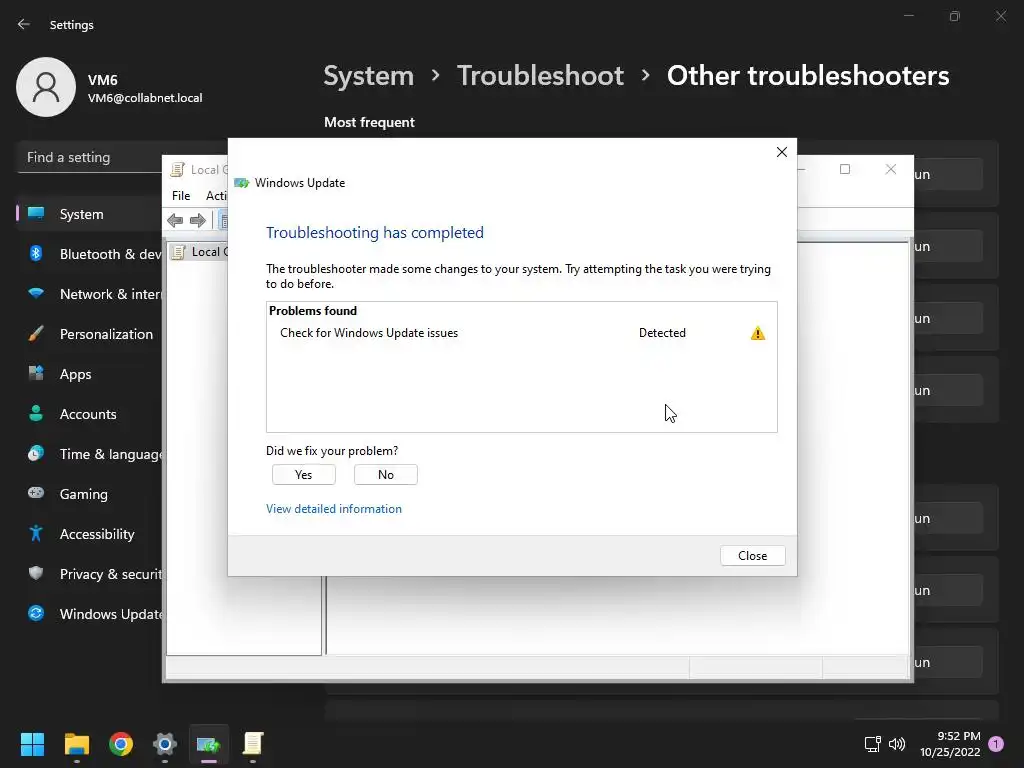Screen dimensions: 1024x768
Task: Open Accessibility settings in sidebar
Action: click(89, 534)
